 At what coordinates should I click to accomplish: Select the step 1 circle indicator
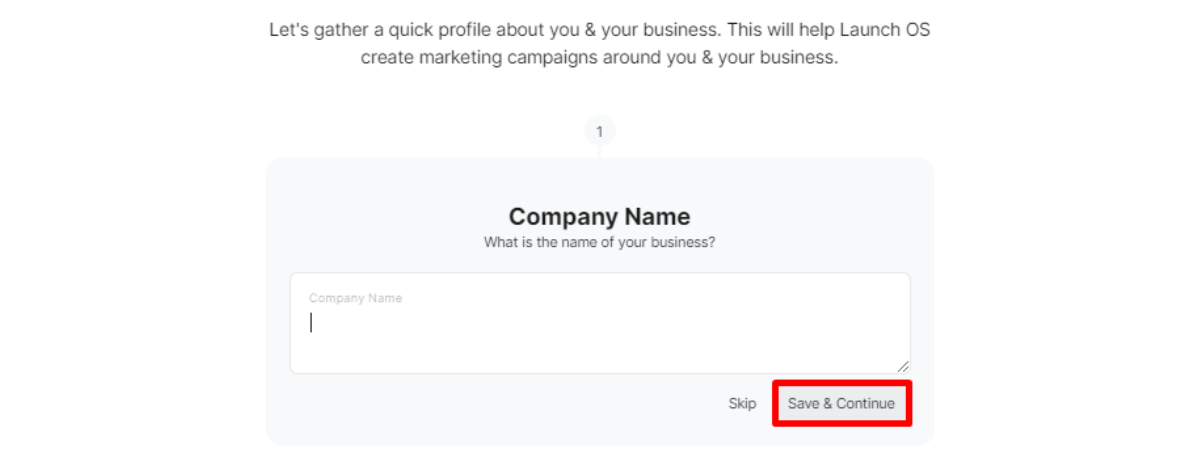600,132
